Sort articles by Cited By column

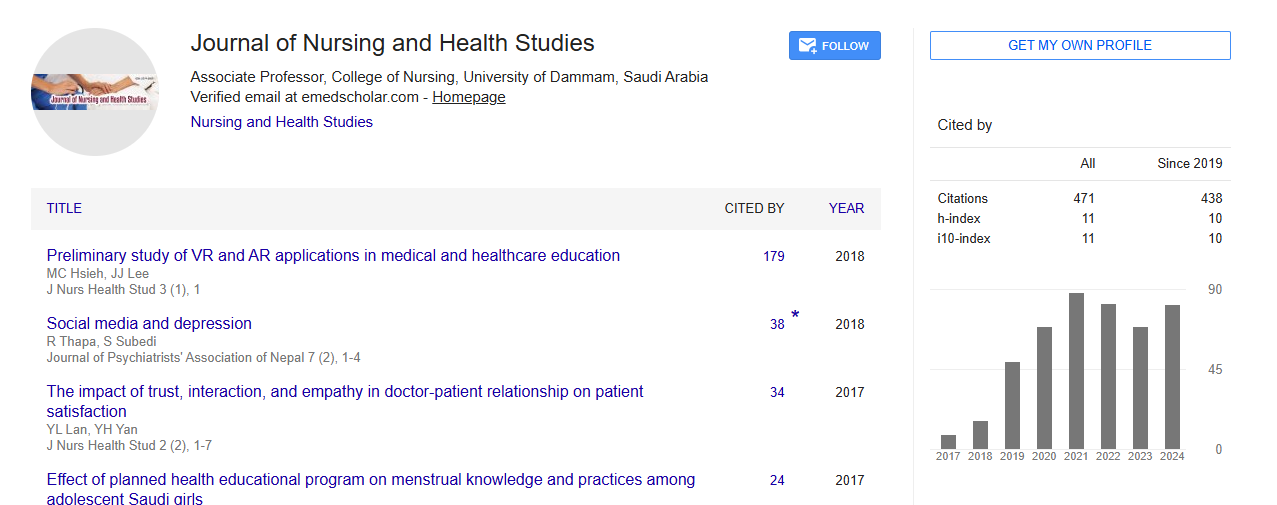coord(754,208)
